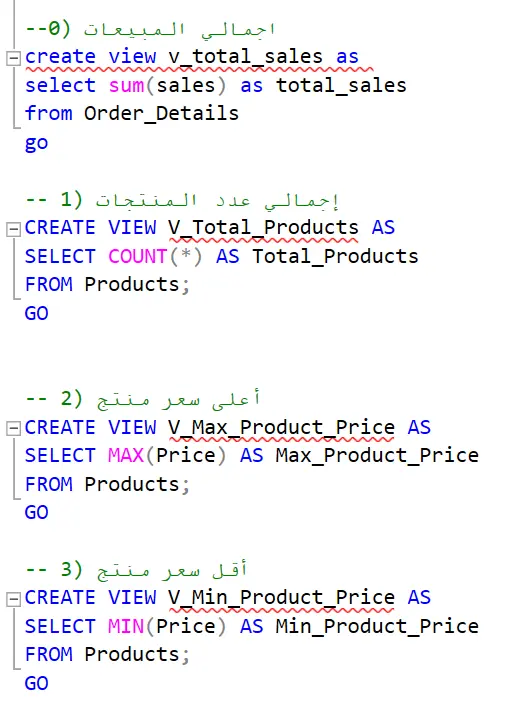Click the lowercase go statement after Order_Details
This screenshot has width=526, height=723.
36,143
